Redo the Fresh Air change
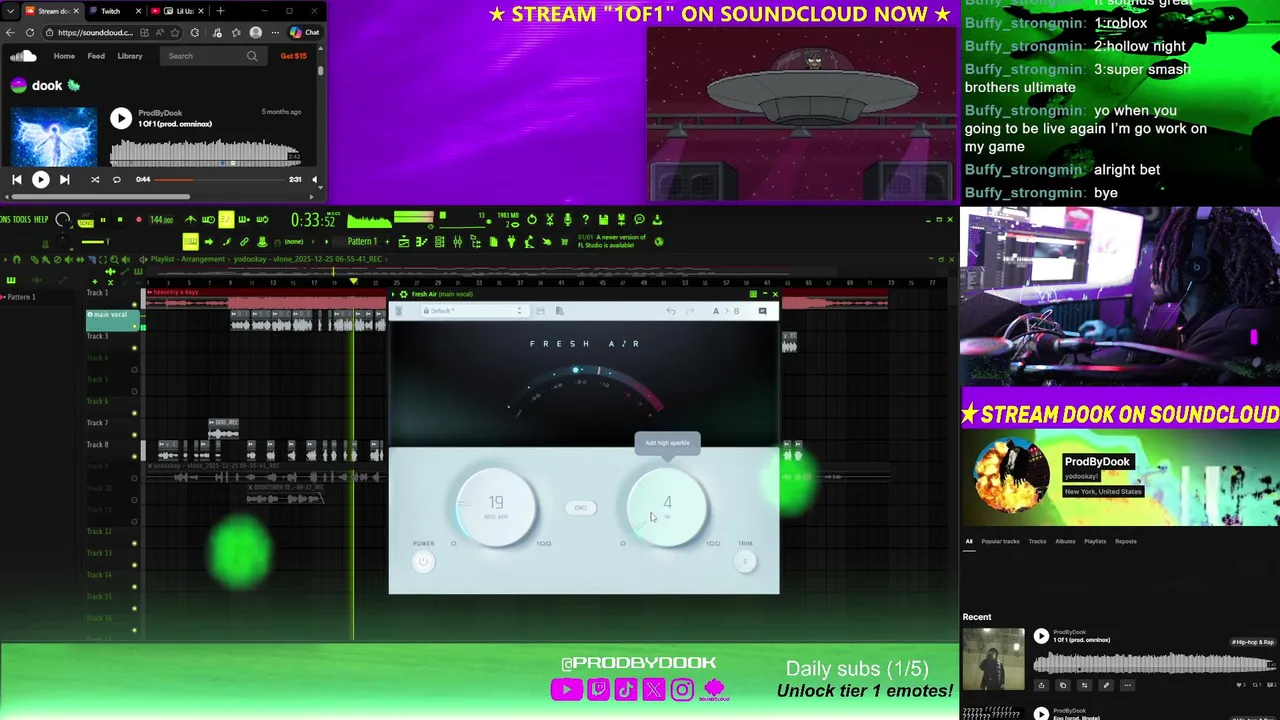 (690, 311)
